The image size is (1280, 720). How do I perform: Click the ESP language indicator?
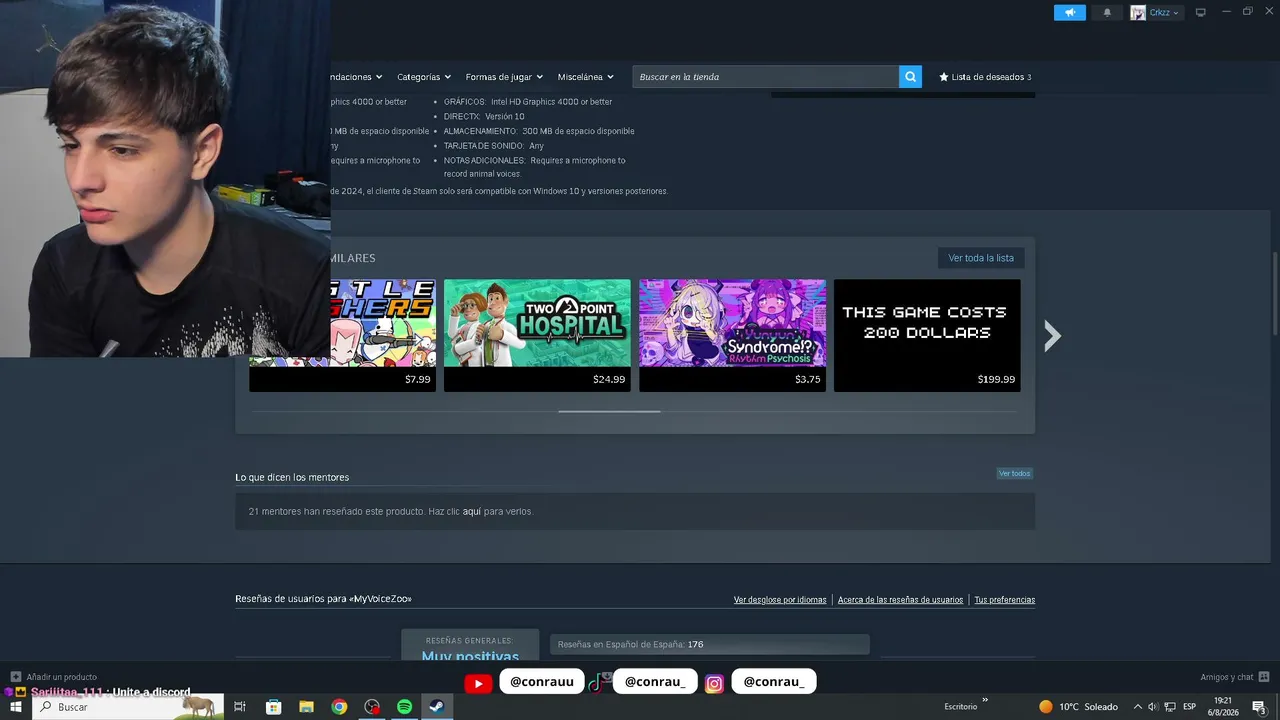(1190, 707)
